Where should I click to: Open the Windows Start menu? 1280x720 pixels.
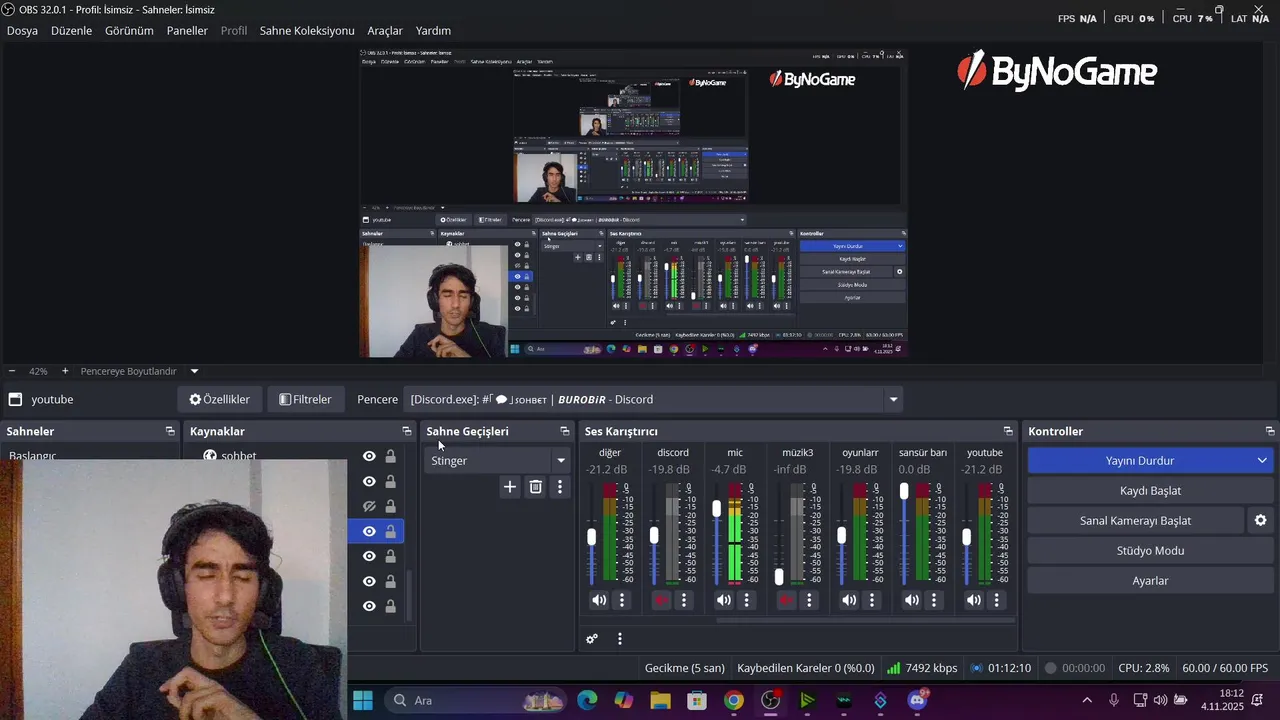coord(363,700)
